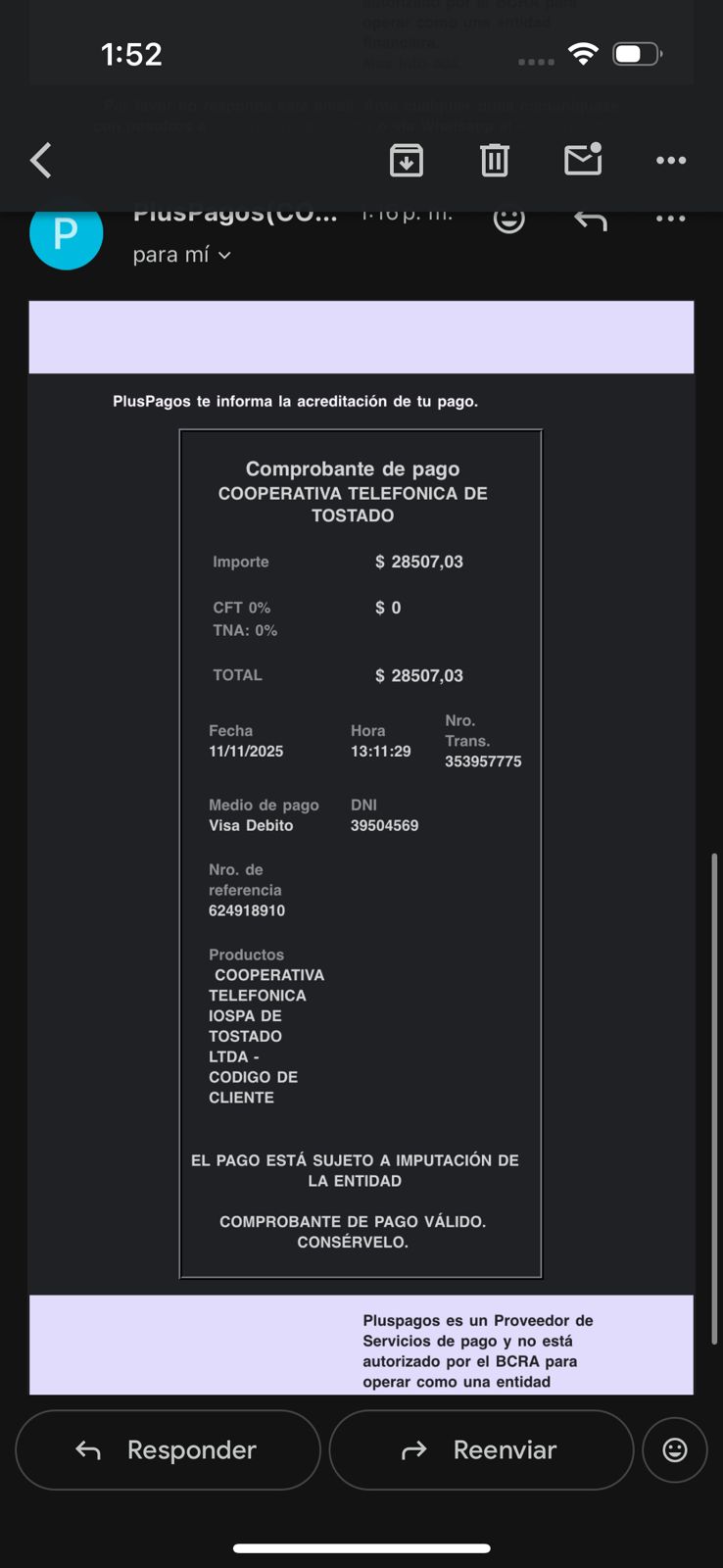Tap the home indicator bar at the bottom

(x=361, y=1548)
